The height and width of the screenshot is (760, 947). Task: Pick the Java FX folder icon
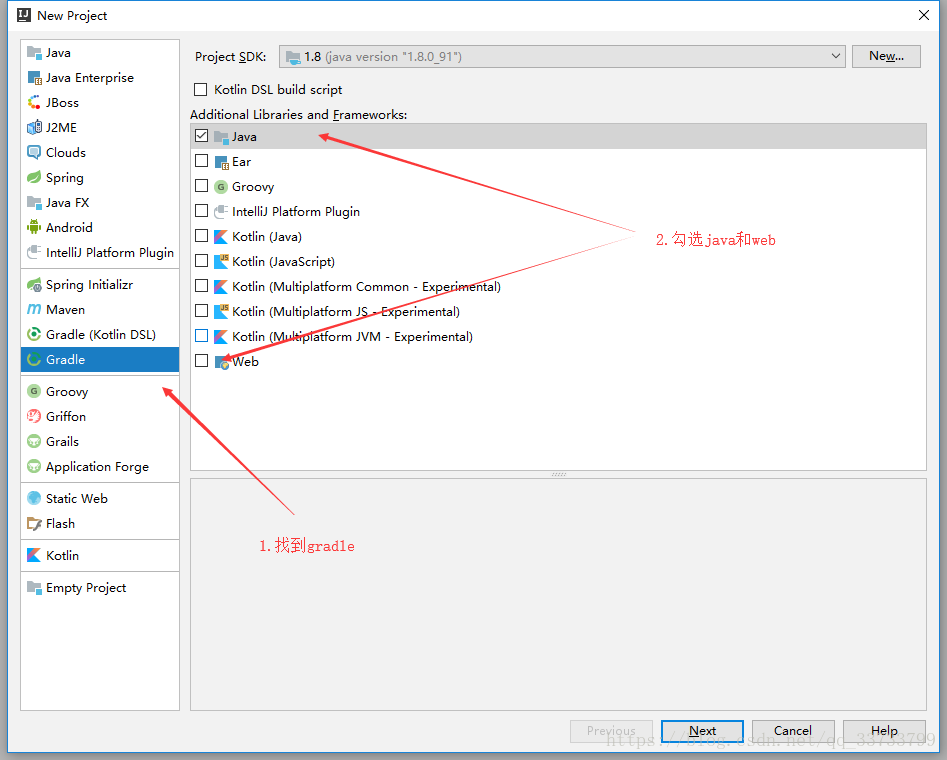pyautogui.click(x=34, y=202)
